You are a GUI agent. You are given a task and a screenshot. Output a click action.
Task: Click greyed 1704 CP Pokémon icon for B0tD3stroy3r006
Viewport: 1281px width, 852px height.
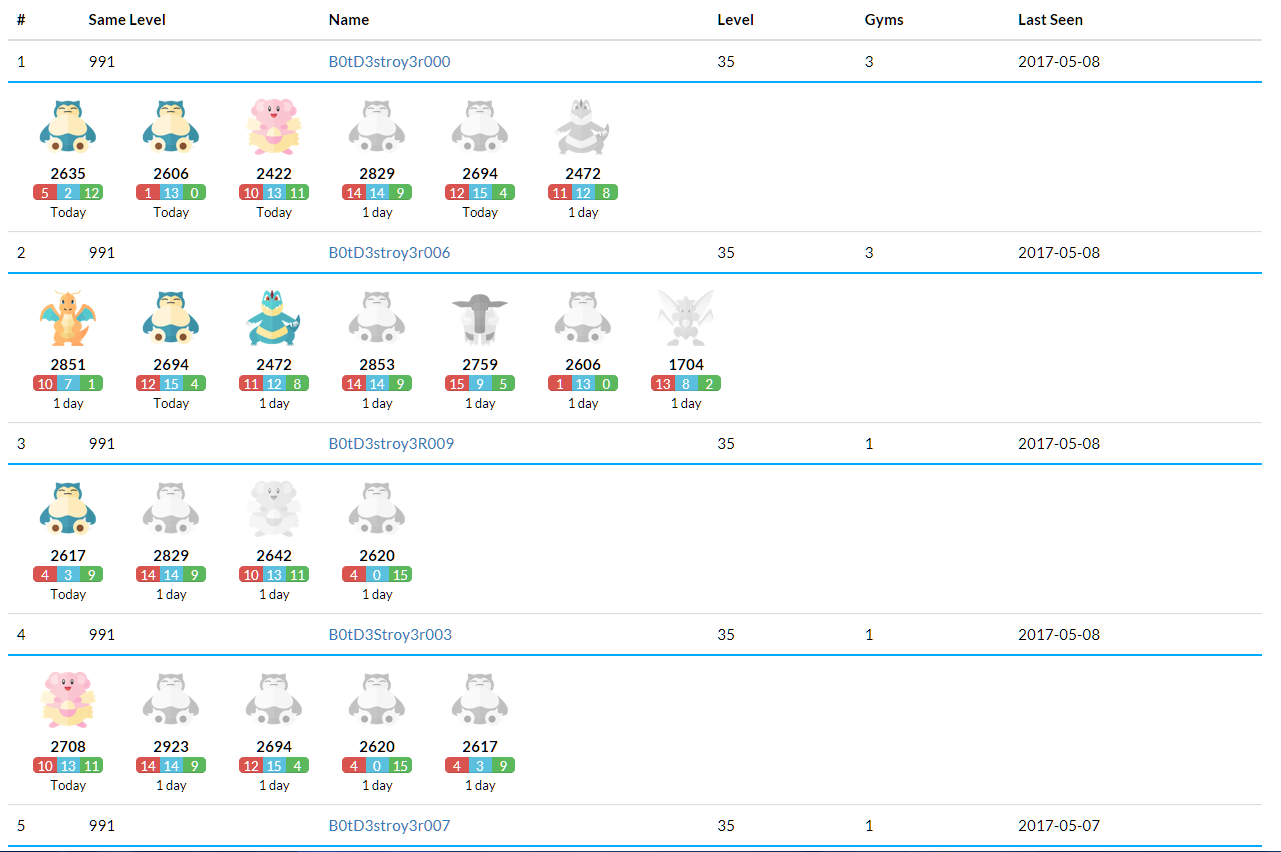coord(686,317)
